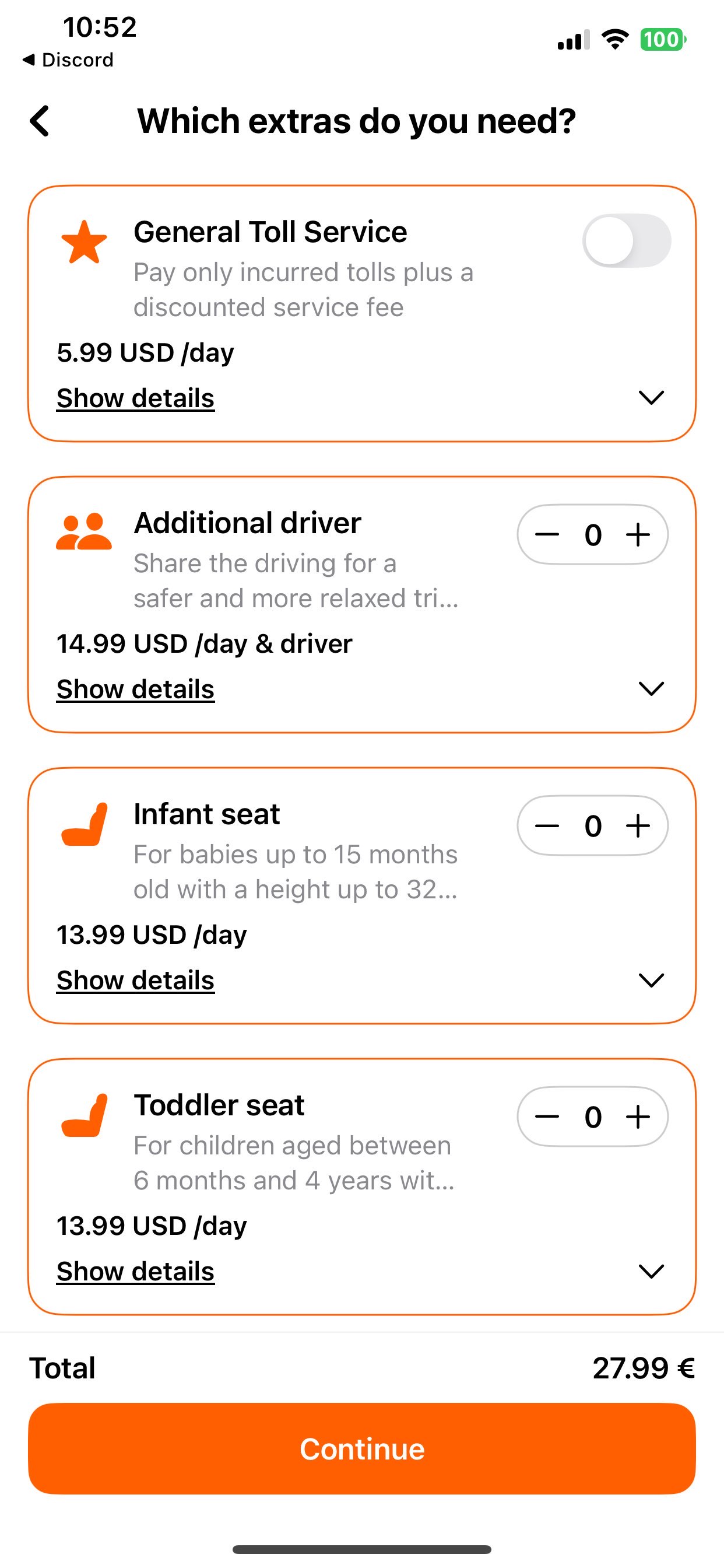
Task: Expand General Toll Service chevron
Action: tap(651, 397)
